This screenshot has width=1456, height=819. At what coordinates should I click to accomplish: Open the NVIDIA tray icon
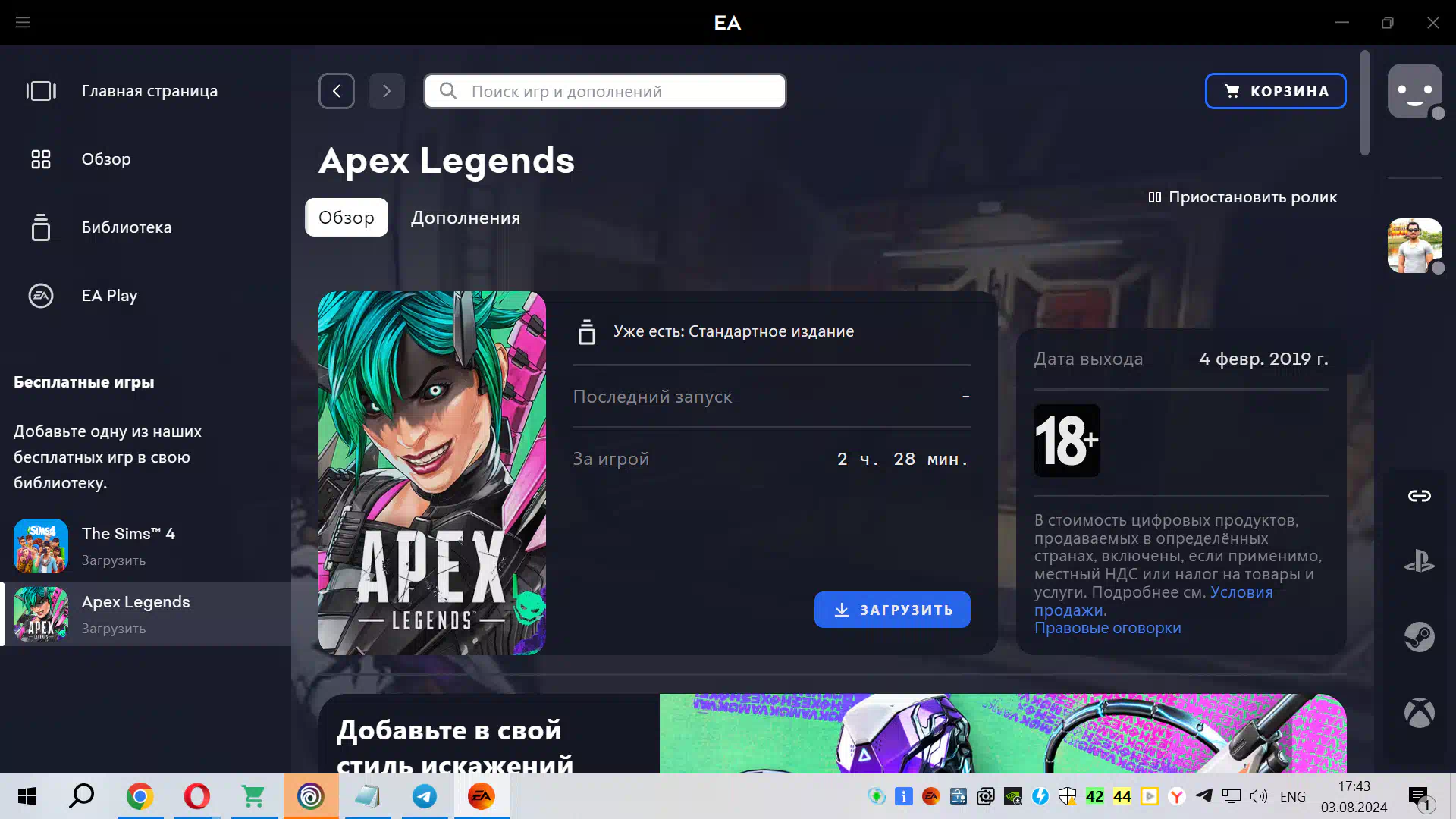pyautogui.click(x=1013, y=796)
